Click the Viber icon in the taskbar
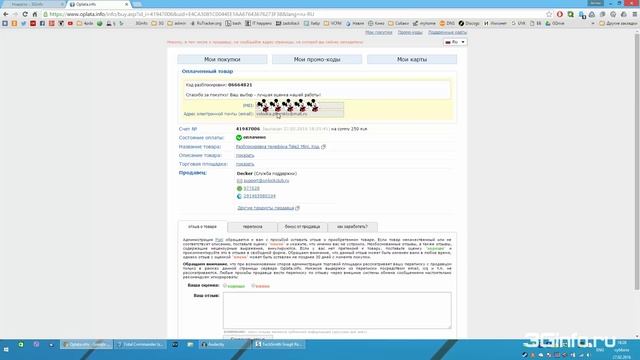This screenshot has height=360, width=640. pos(36,344)
